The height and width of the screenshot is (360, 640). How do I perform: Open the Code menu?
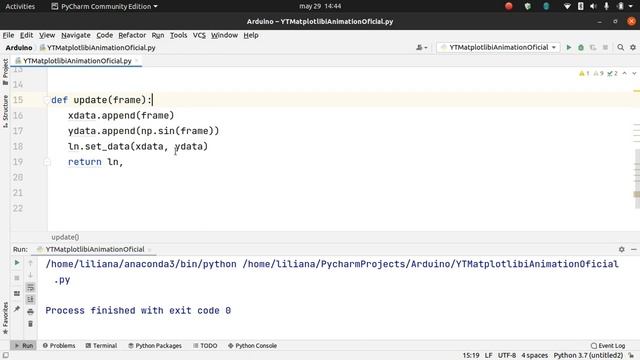pos(104,35)
